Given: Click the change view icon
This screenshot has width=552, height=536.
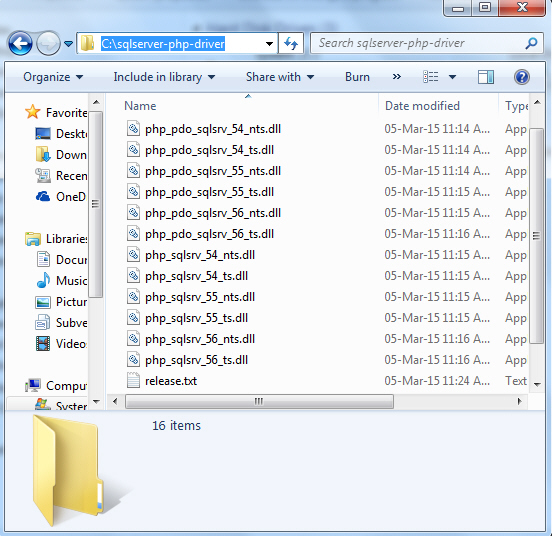Looking at the screenshot, I should (431, 76).
